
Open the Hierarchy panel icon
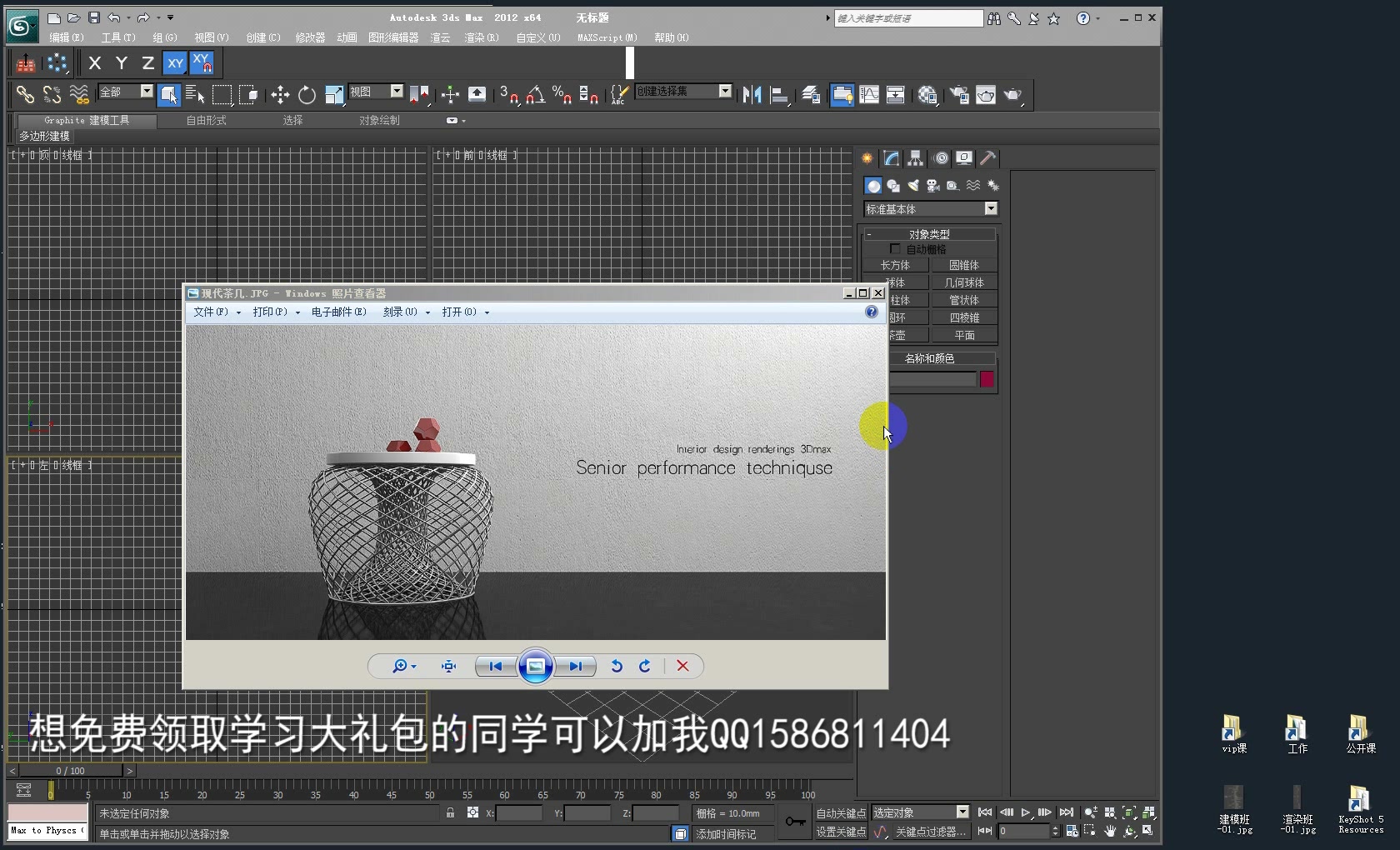point(916,158)
